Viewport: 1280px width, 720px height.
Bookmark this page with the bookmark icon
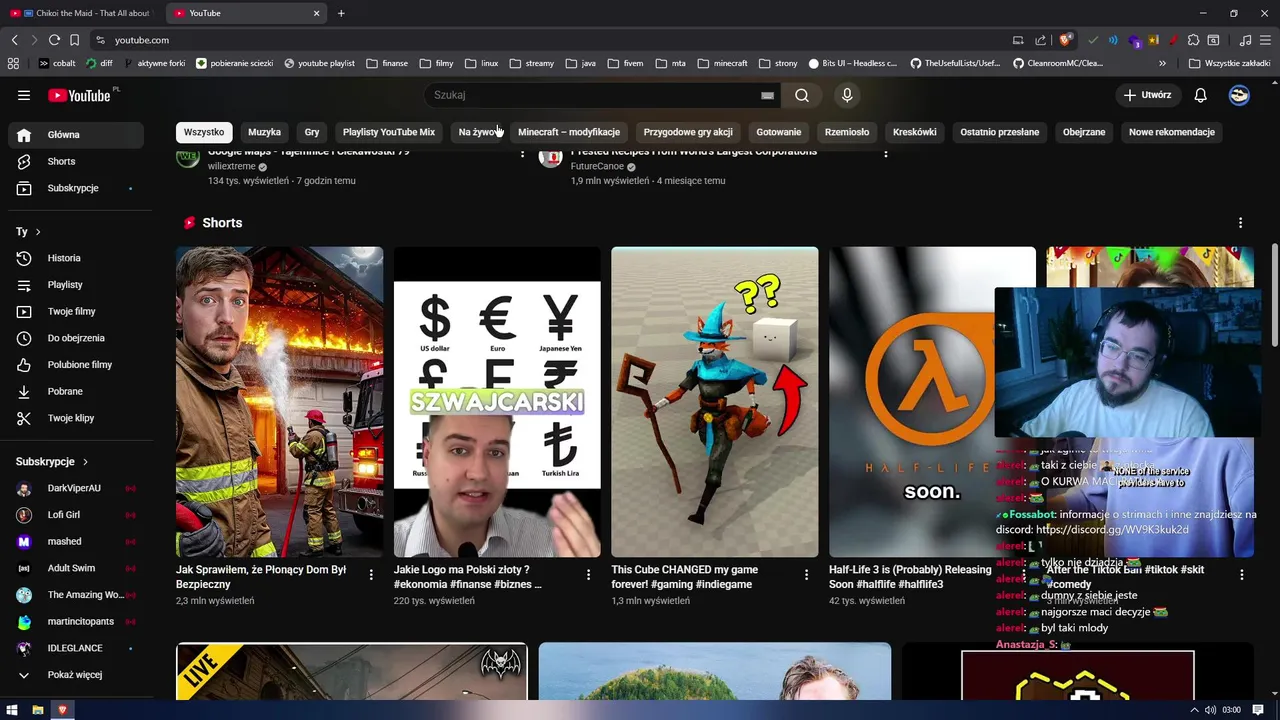tap(74, 40)
